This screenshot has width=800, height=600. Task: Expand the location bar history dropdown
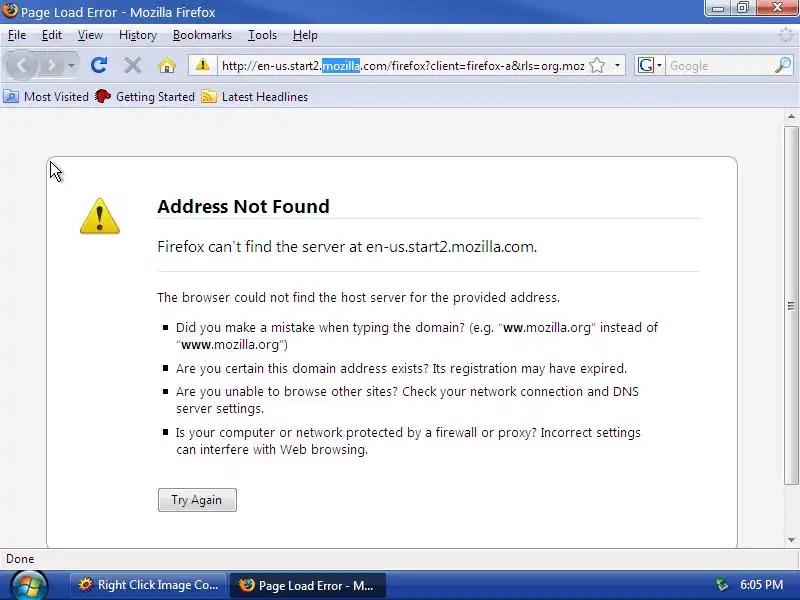tap(617, 65)
